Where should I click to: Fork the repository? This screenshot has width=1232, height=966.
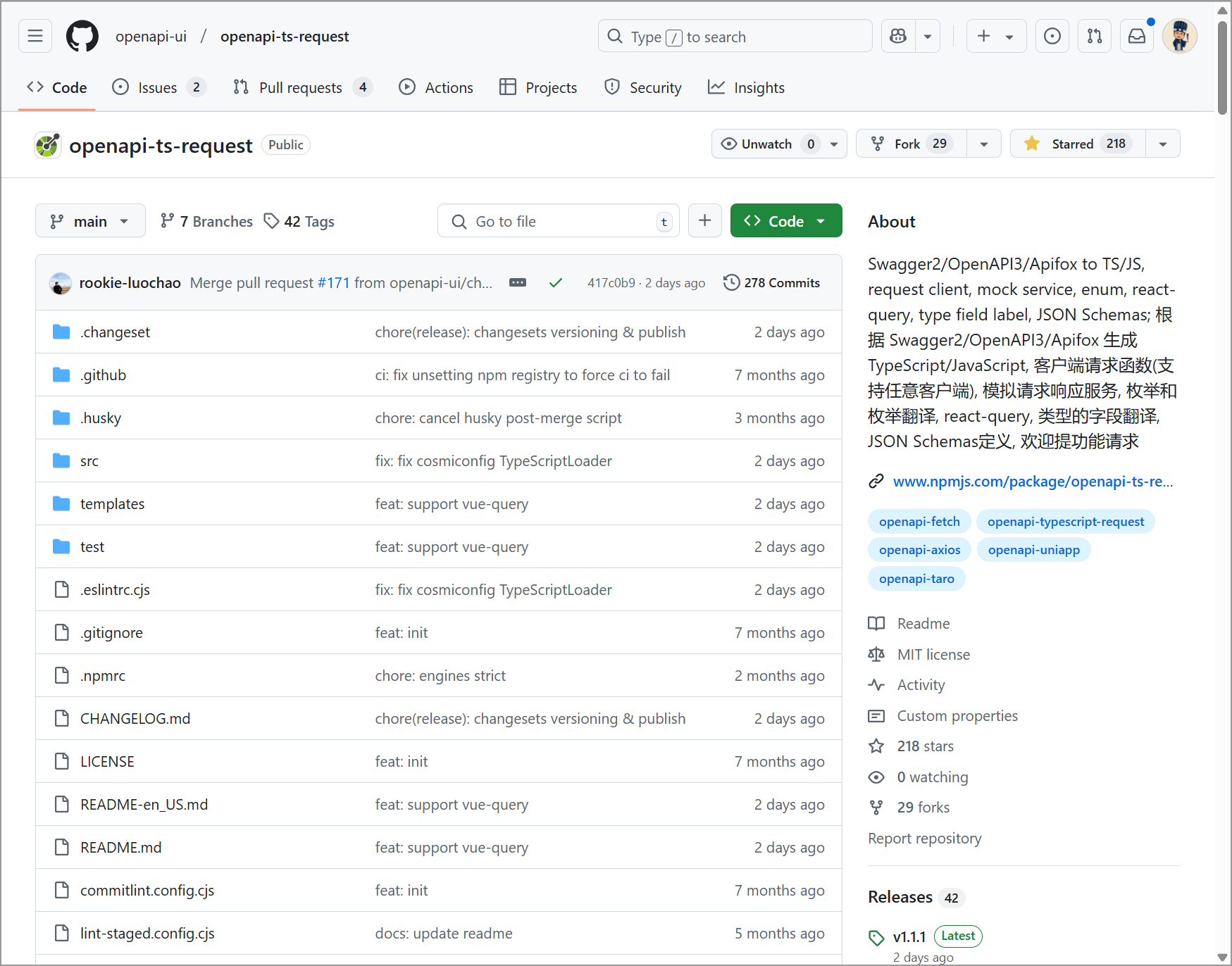(x=911, y=144)
